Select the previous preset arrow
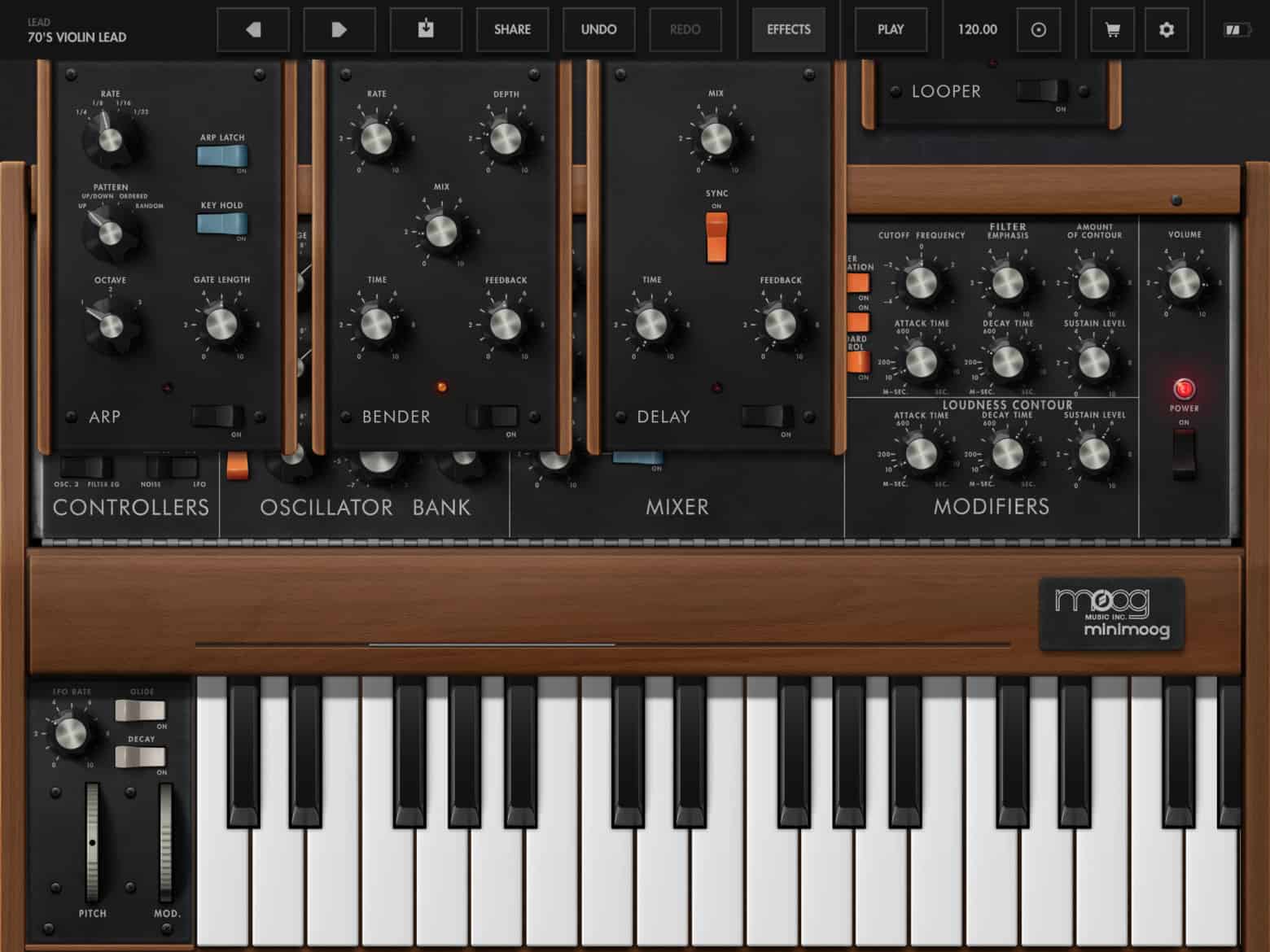 coord(252,29)
